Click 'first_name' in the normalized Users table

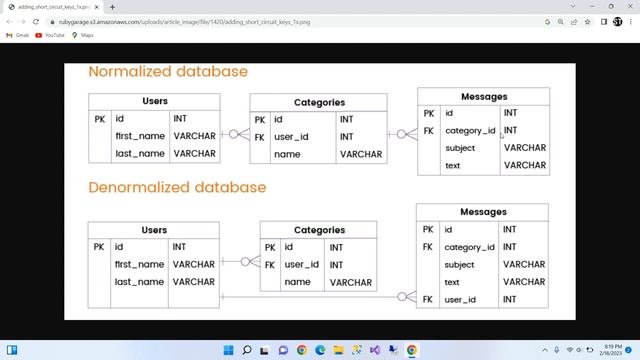(140, 136)
